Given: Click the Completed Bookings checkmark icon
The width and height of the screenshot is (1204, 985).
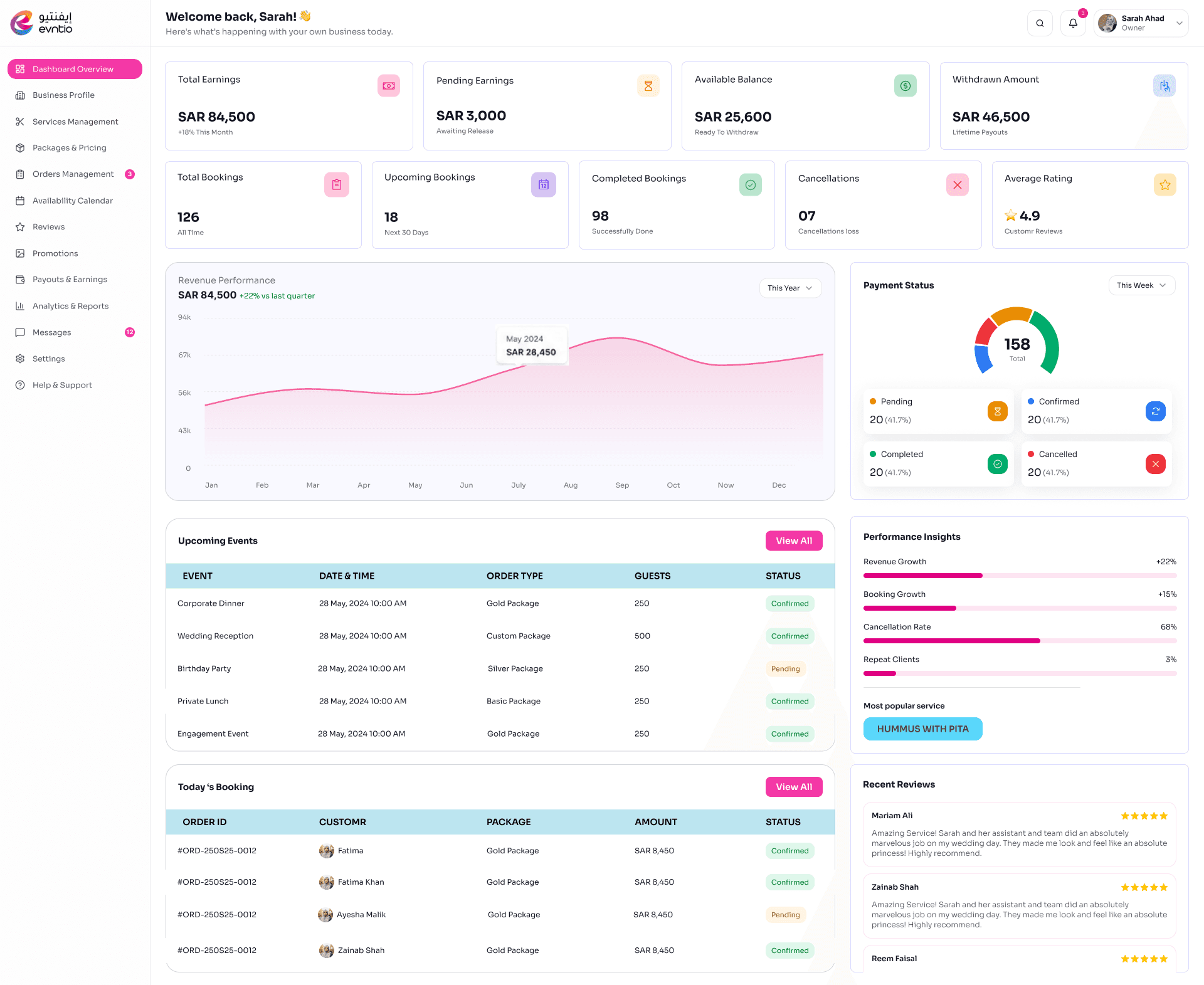Looking at the screenshot, I should [x=751, y=184].
